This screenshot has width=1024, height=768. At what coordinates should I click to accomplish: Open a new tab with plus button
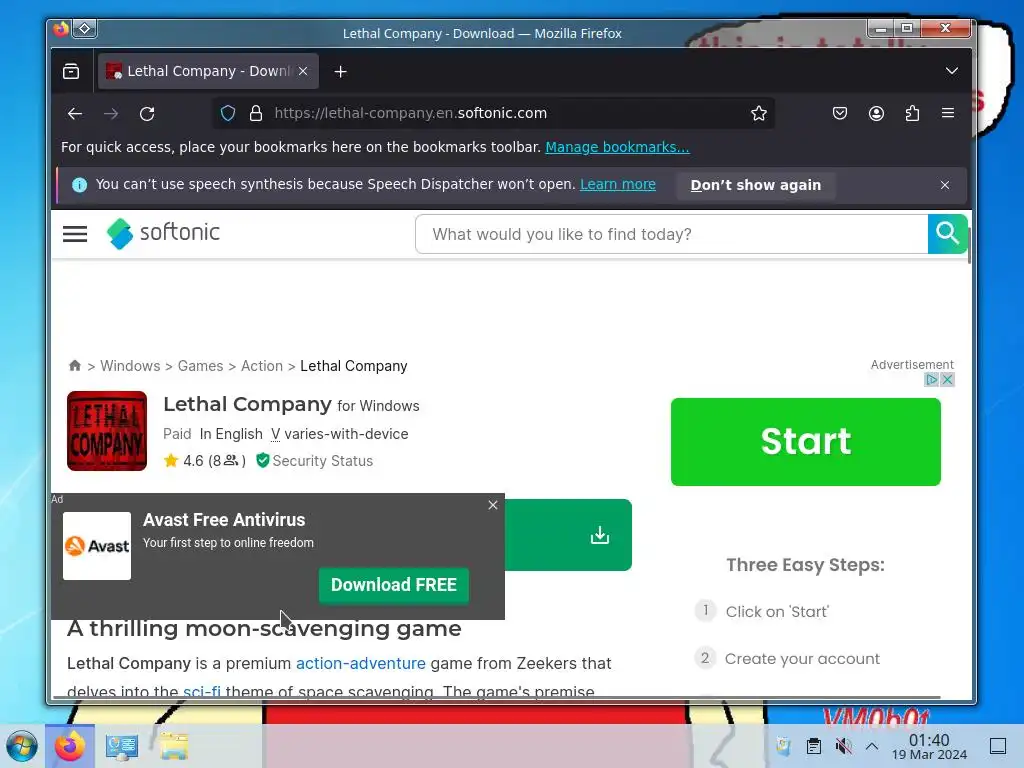(x=340, y=71)
